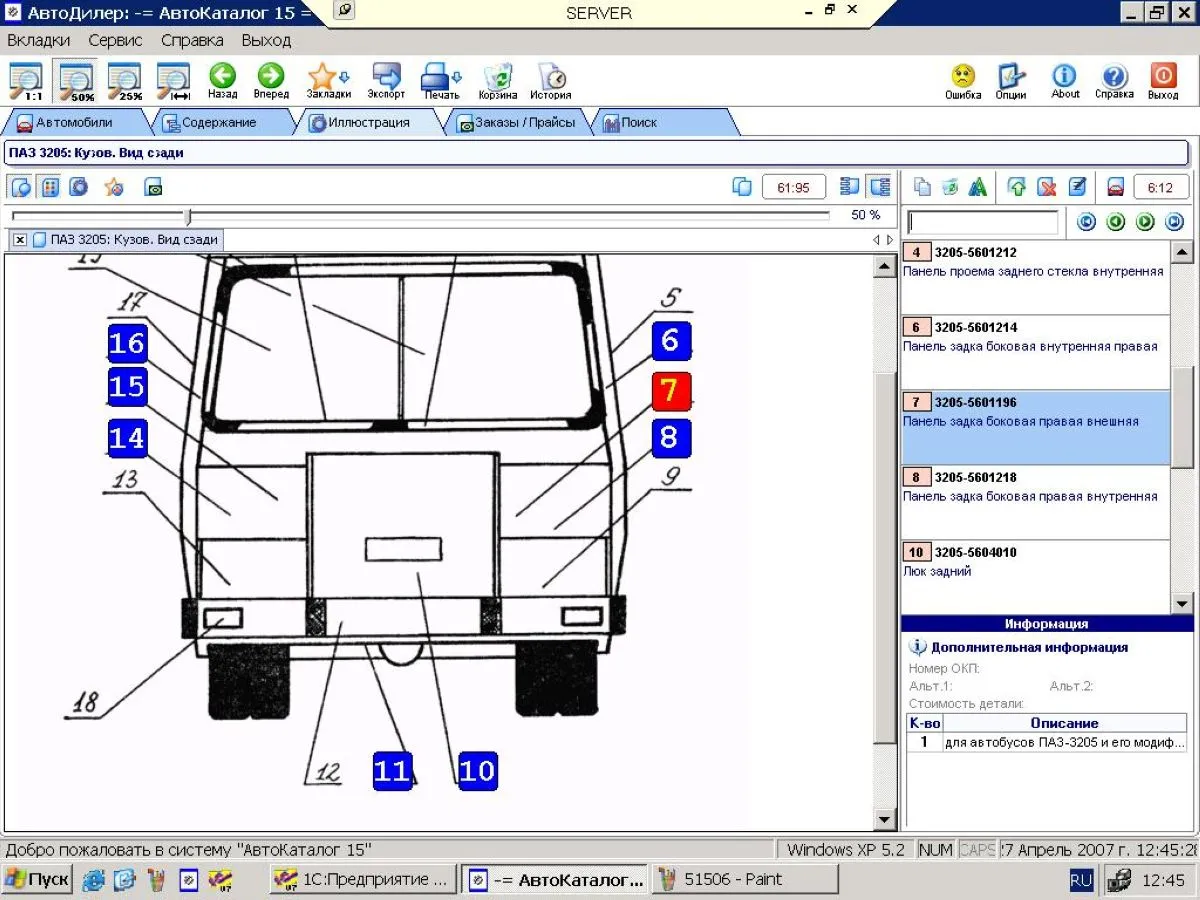The height and width of the screenshot is (900, 1200).
Task: Open Справка menu in menu bar
Action: pos(192,41)
